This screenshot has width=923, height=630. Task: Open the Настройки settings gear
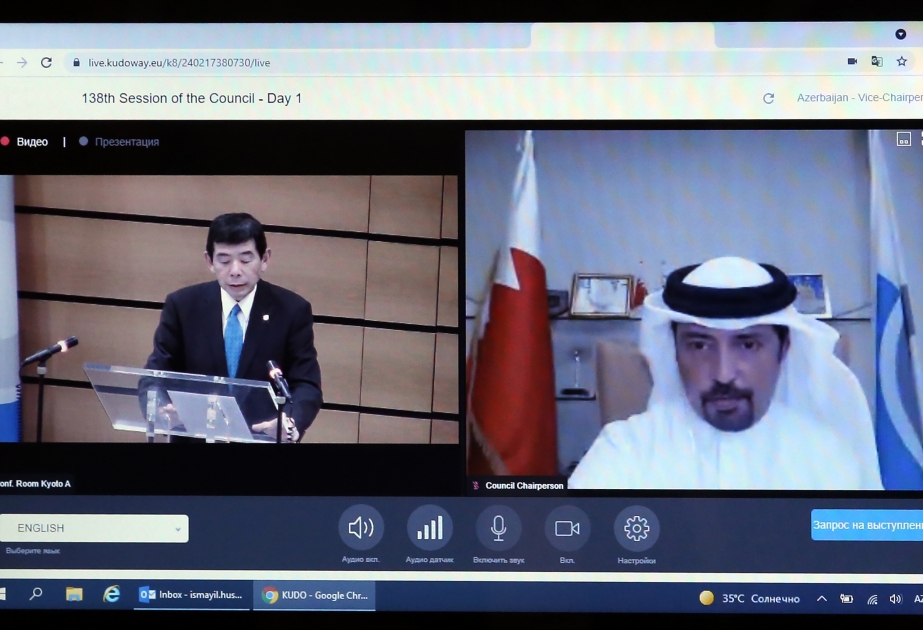(x=636, y=528)
